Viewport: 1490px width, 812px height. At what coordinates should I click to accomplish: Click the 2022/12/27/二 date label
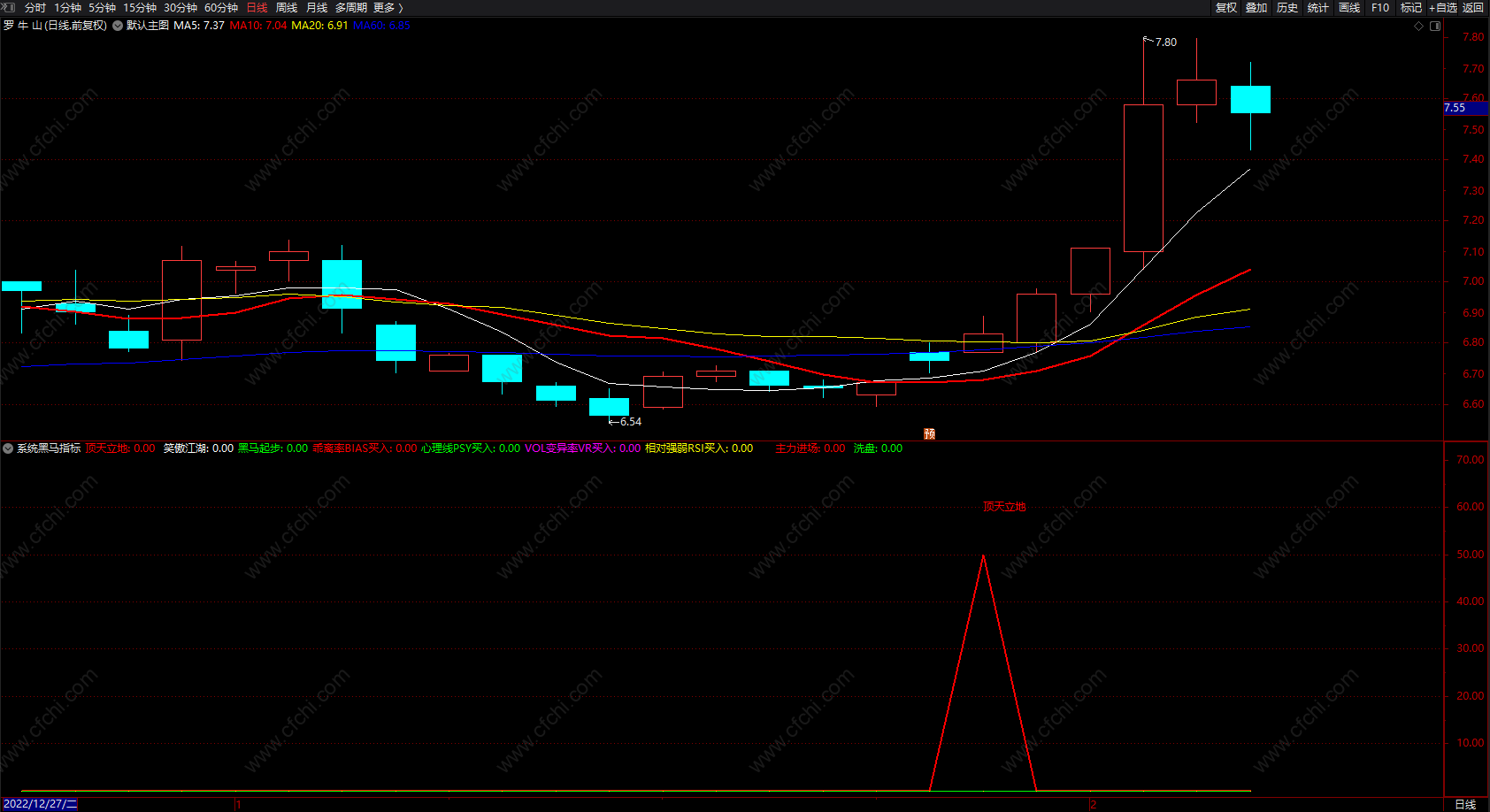pos(40,804)
